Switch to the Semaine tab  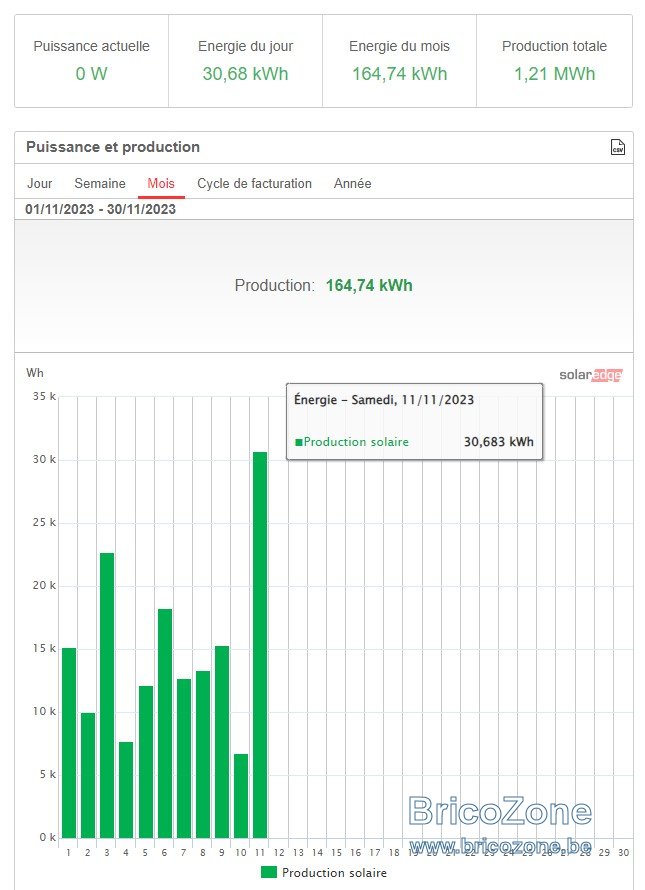[x=100, y=183]
